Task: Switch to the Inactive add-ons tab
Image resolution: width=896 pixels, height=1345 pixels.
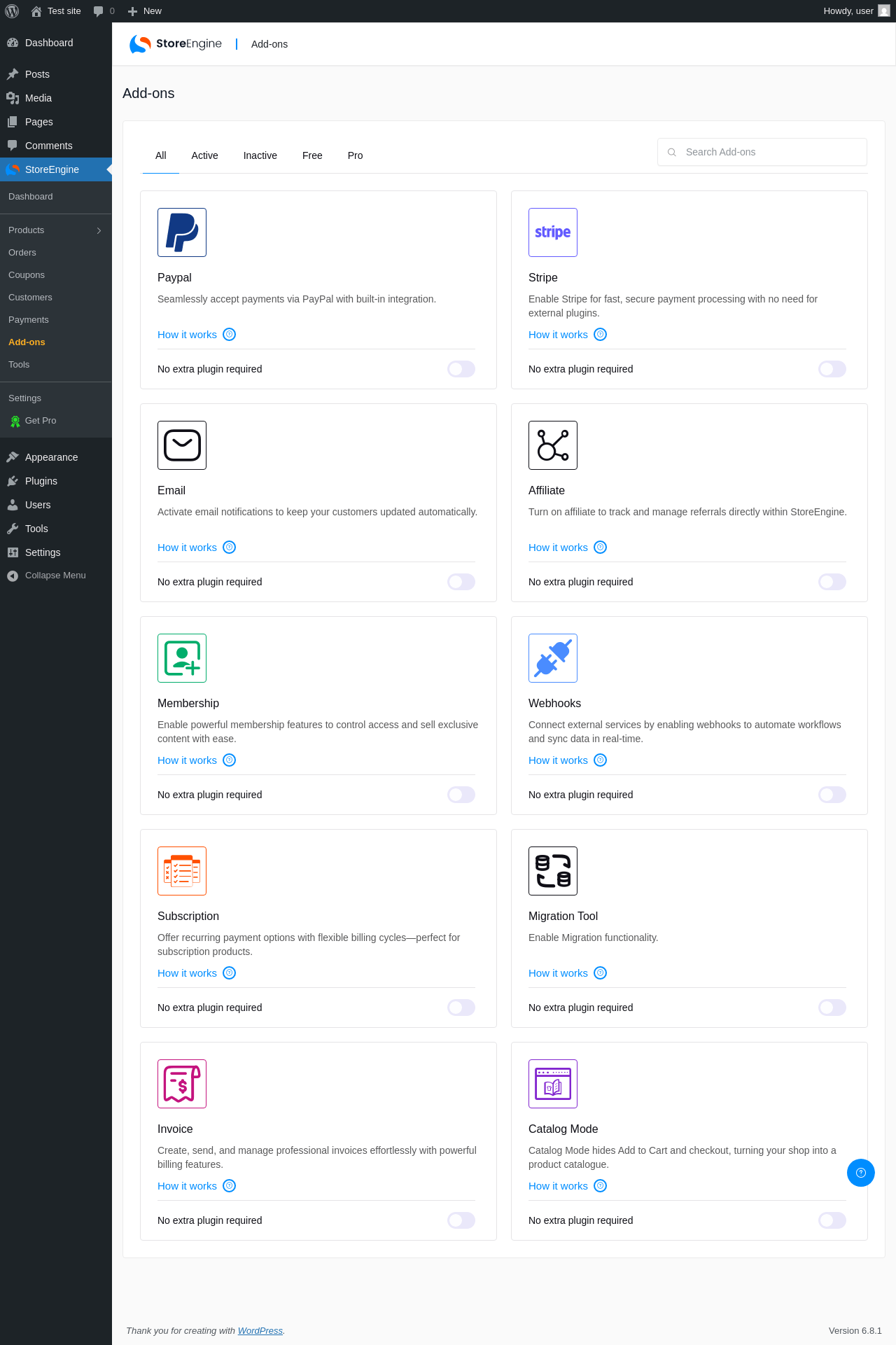Action: point(260,155)
